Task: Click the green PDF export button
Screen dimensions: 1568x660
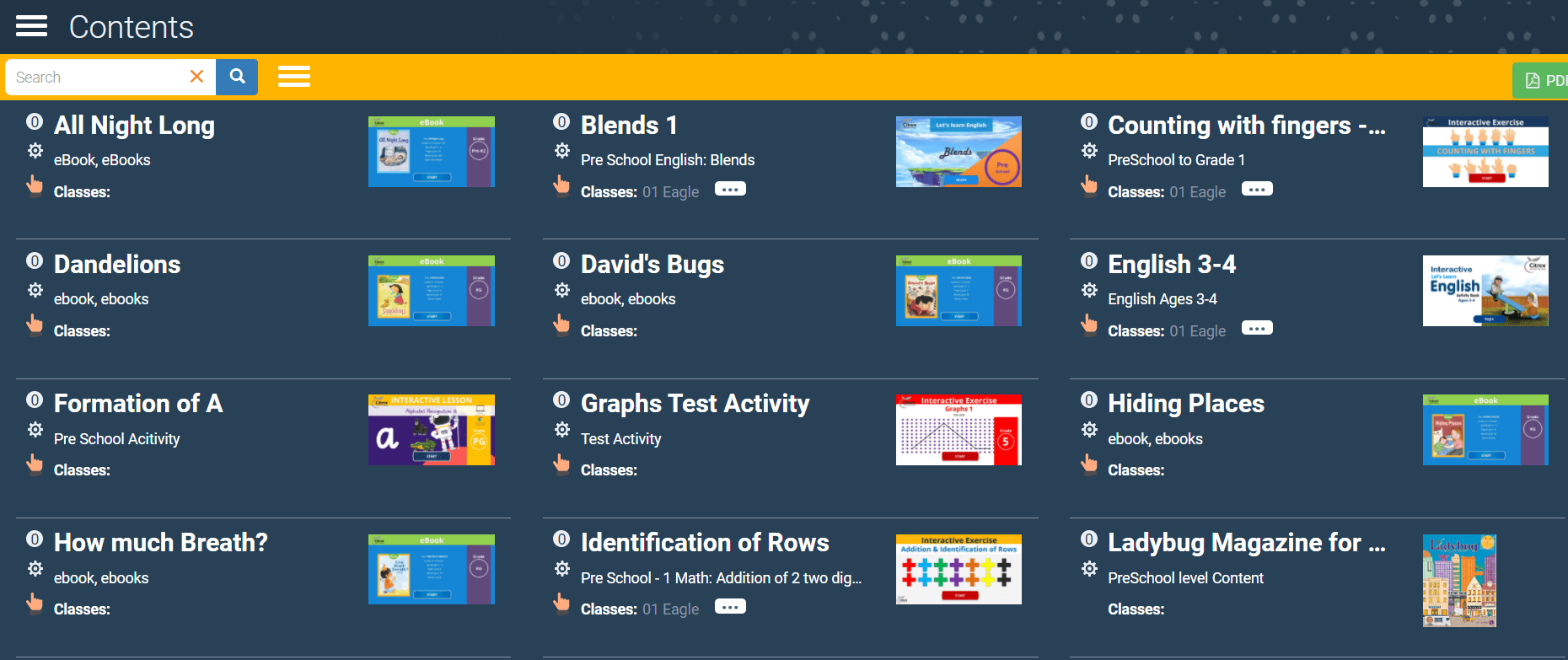Action: [x=1543, y=81]
